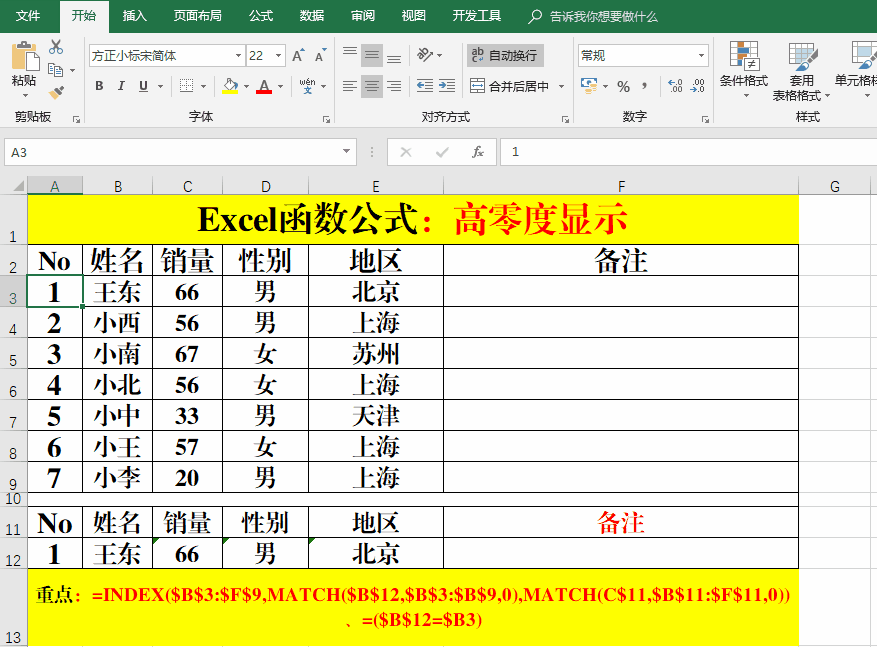Apply comma thousands separator style

click(644, 86)
